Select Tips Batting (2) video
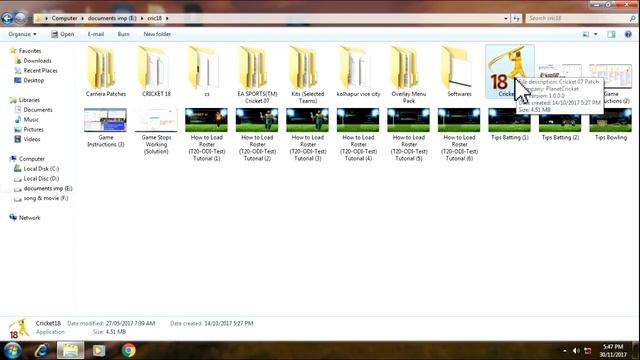The image size is (640, 360). pos(560,124)
